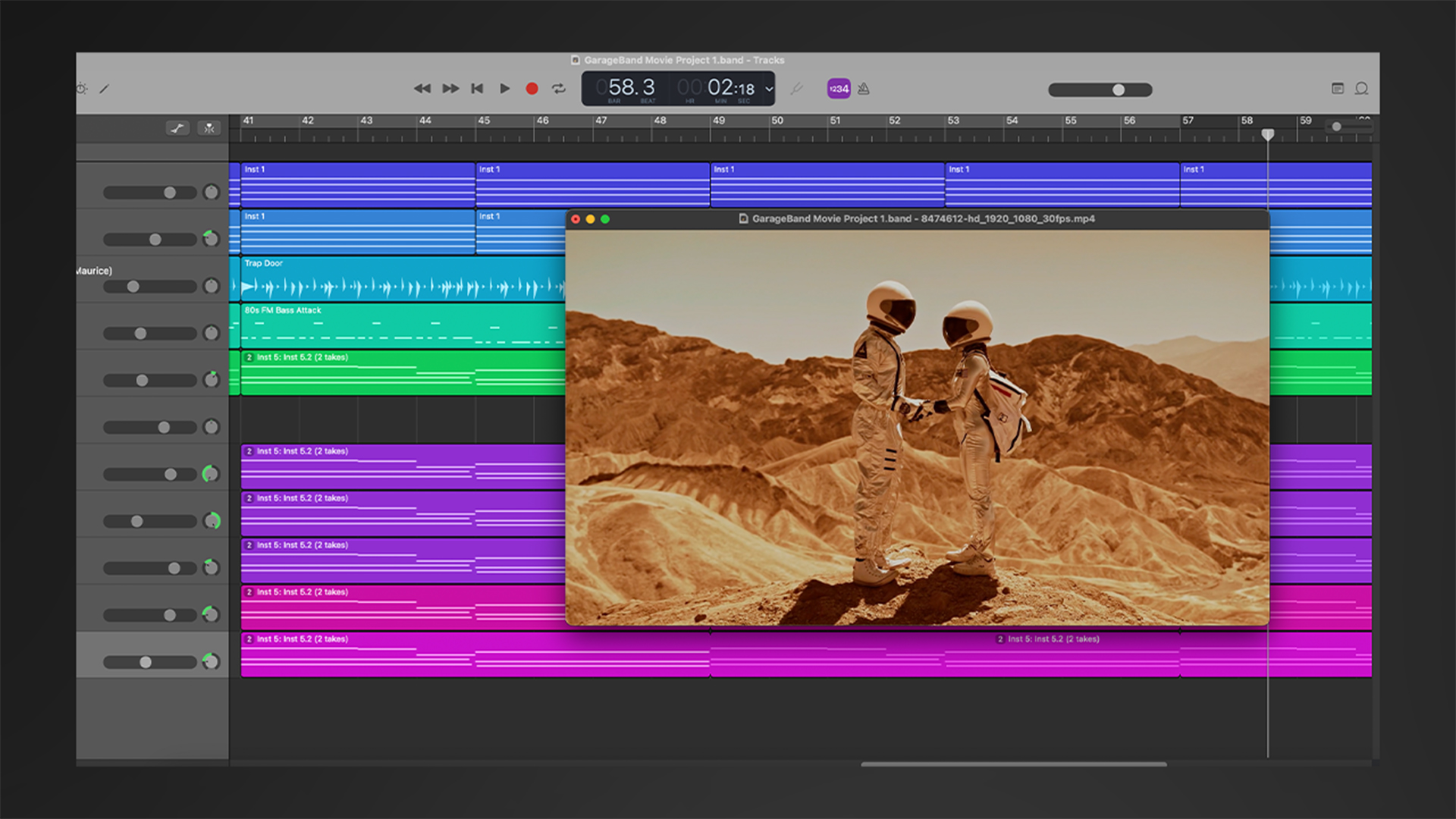Click bar 47 on the ruler
Screen dimensions: 1456x819
[x=601, y=121]
